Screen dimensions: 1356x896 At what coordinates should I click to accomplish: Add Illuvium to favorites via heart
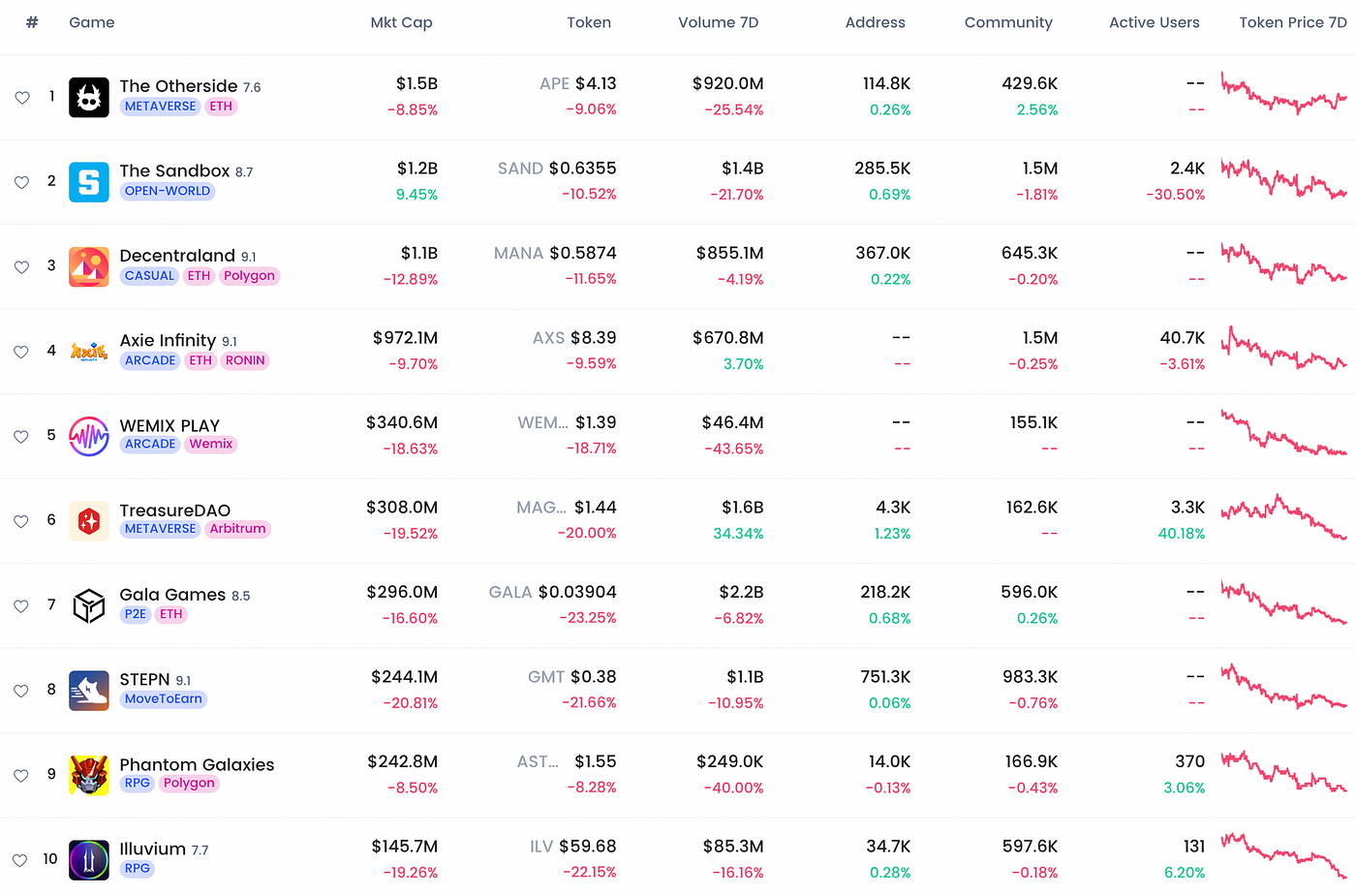(x=20, y=860)
